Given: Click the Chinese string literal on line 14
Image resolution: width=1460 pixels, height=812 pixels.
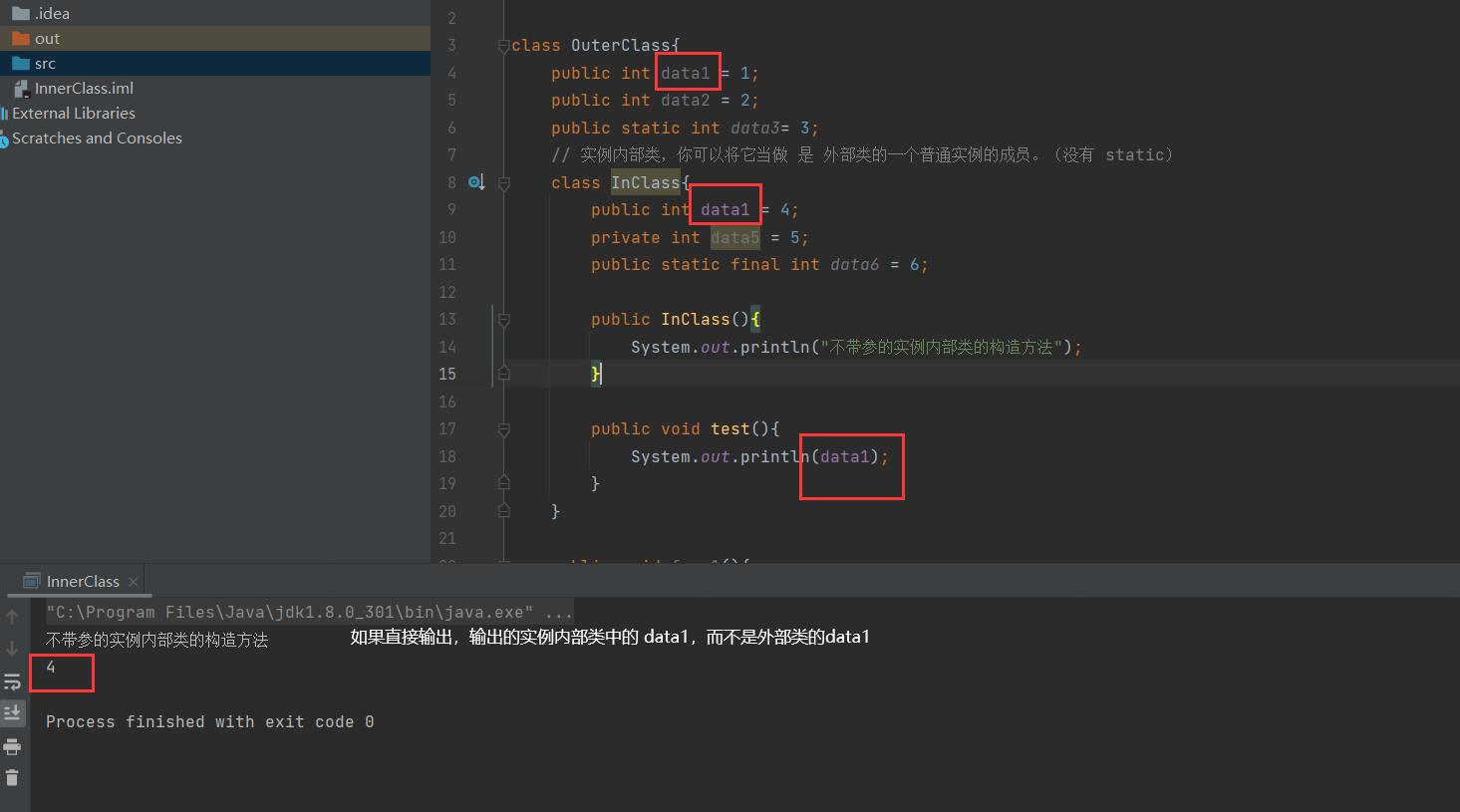Looking at the screenshot, I should pos(941,347).
